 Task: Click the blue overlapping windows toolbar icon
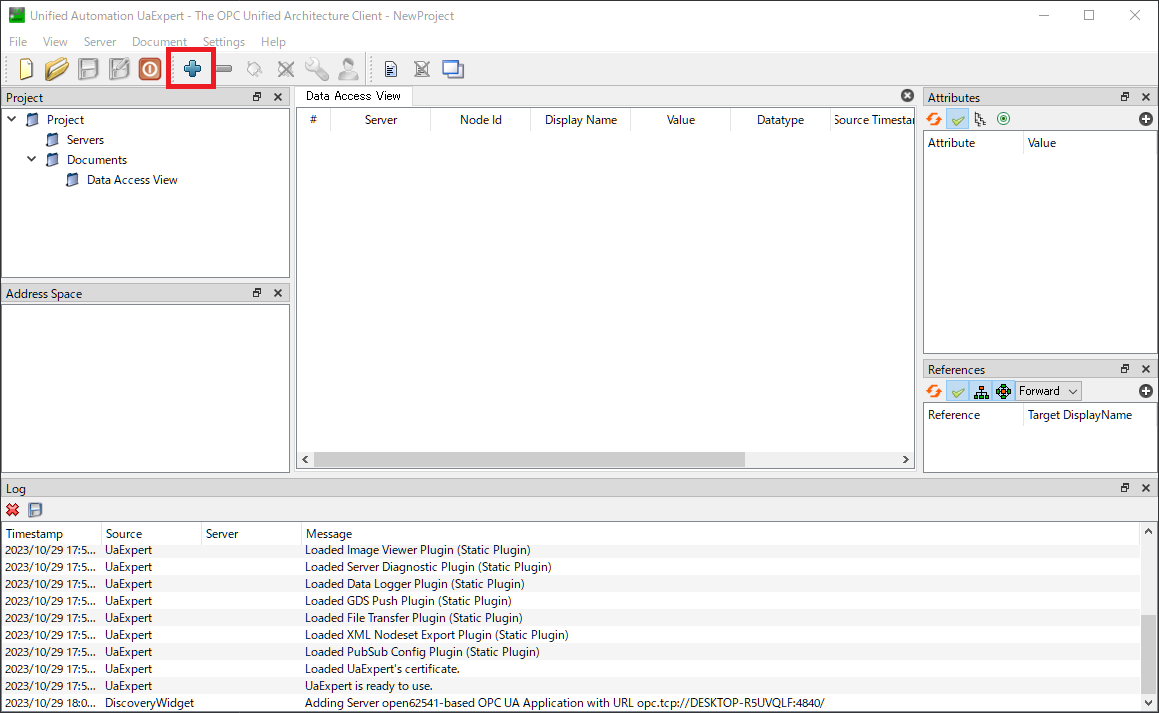(453, 69)
